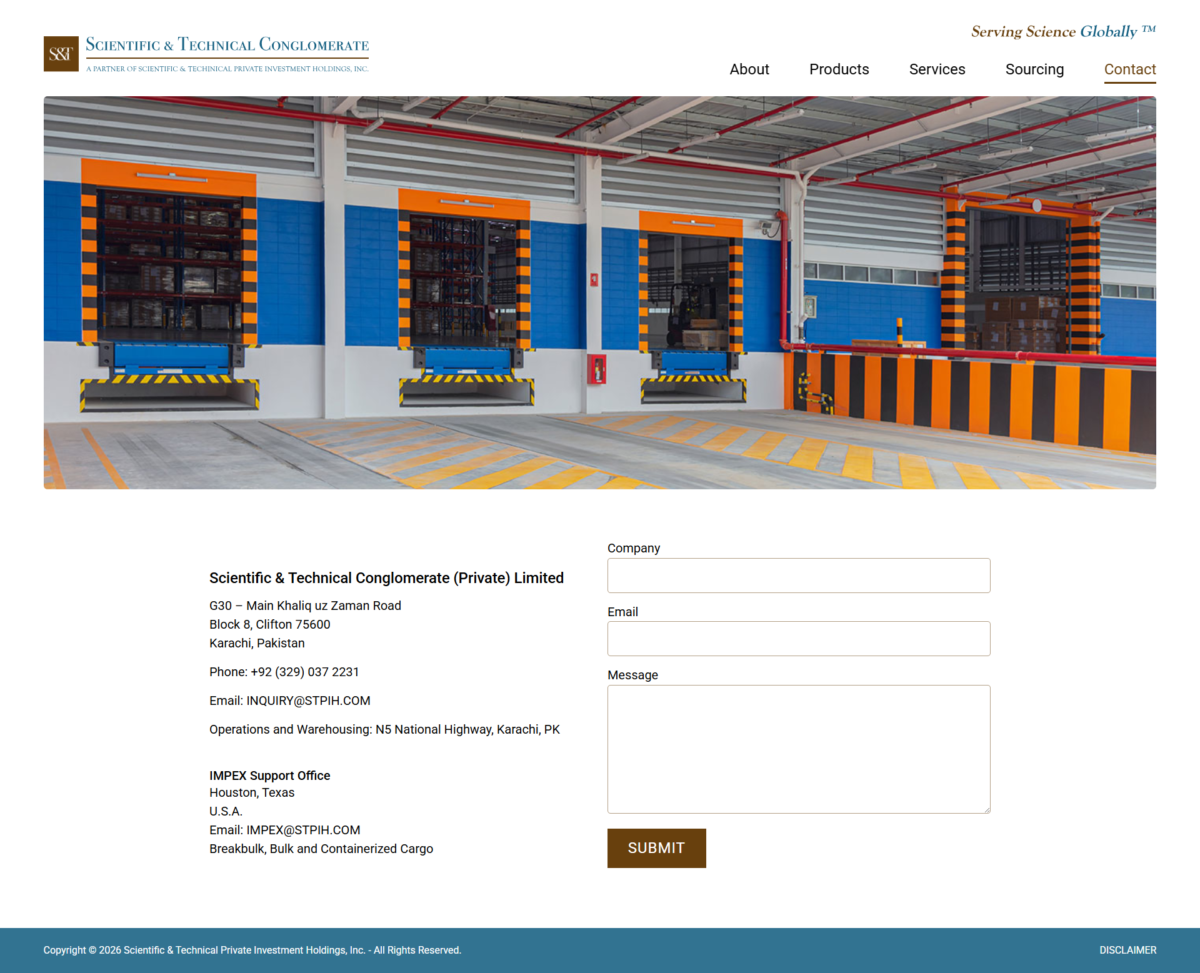Click the IMPEX@STPIH.COM email link
Screen dimensions: 1200x973
(x=305, y=829)
